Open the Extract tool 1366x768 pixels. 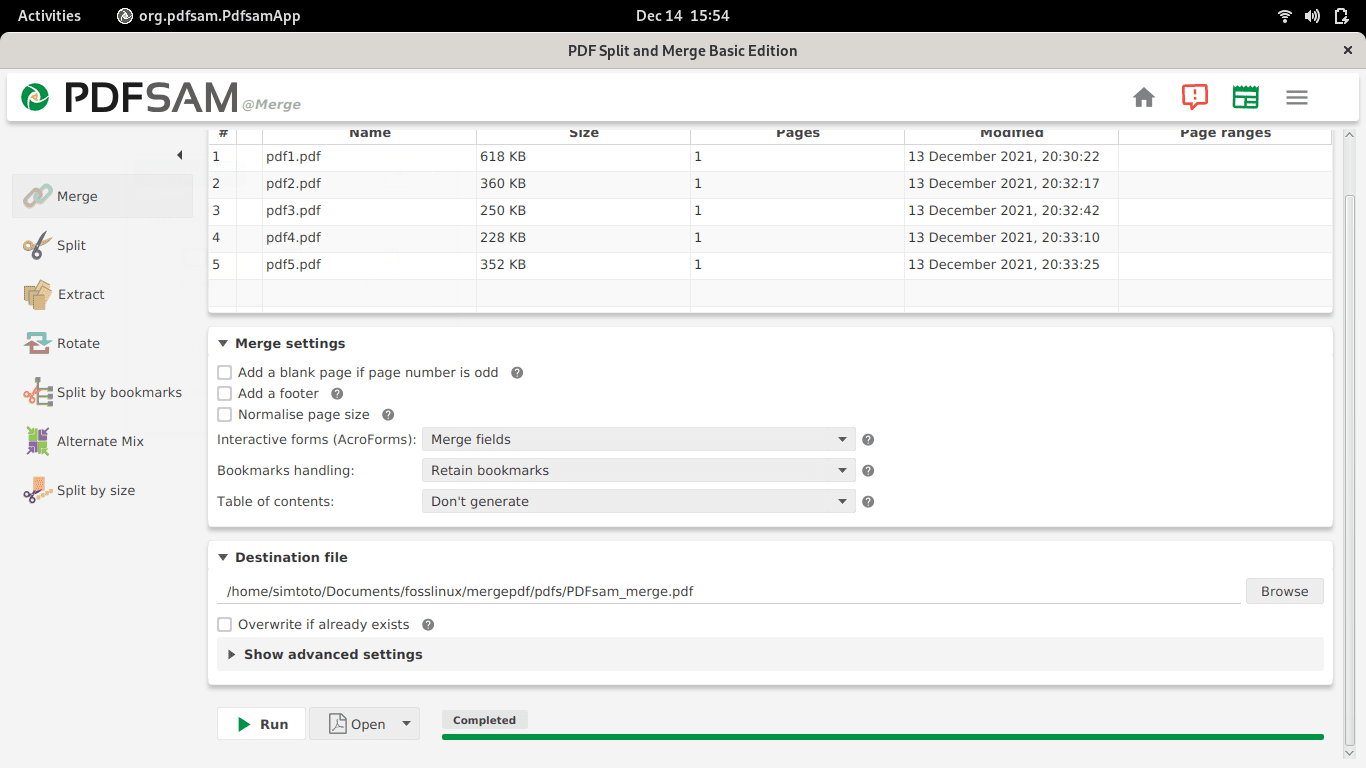(x=80, y=294)
